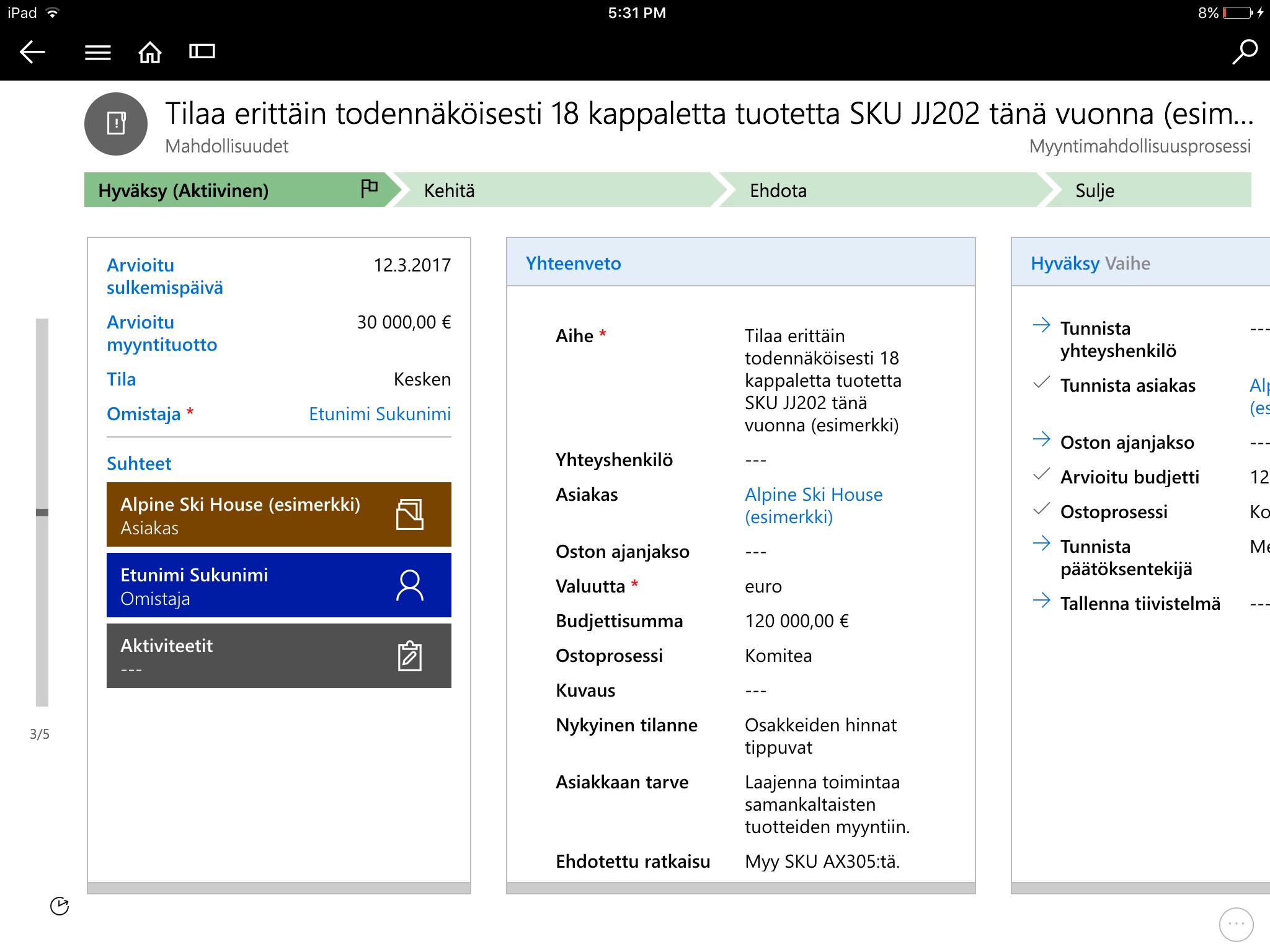The width and height of the screenshot is (1270, 952).
Task: Open the Etunimi Sukunimi owner link
Action: (380, 414)
